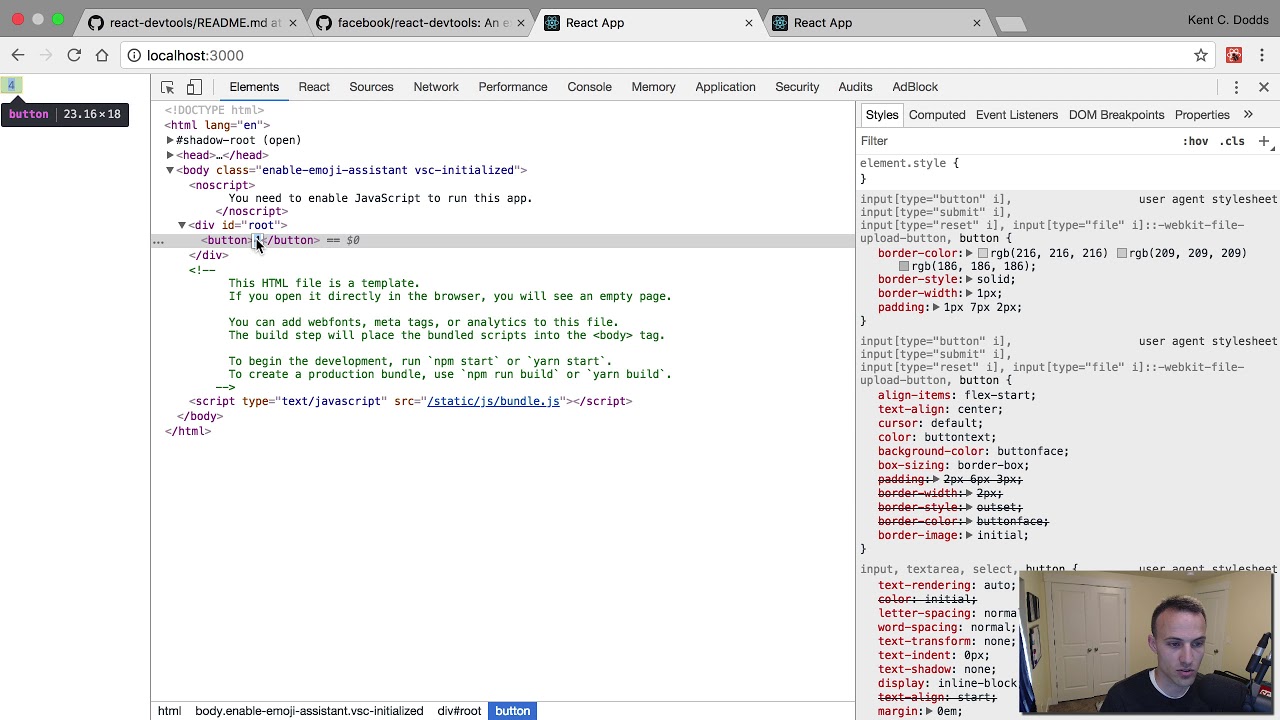Click the red extension icon in toolbar
The height and width of the screenshot is (720, 1280).
click(x=1234, y=55)
